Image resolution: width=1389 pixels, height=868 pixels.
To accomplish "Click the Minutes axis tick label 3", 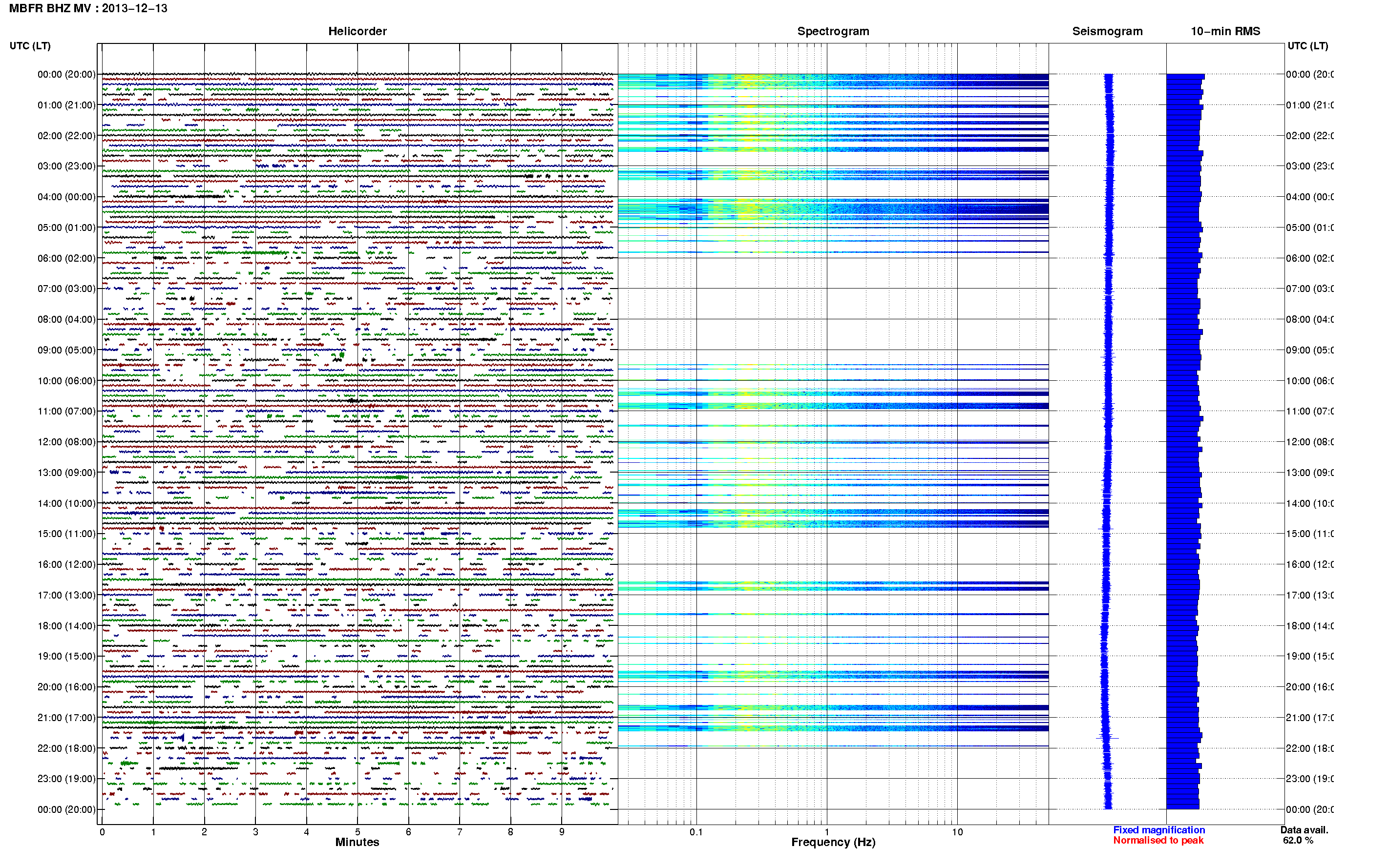I will [255, 832].
